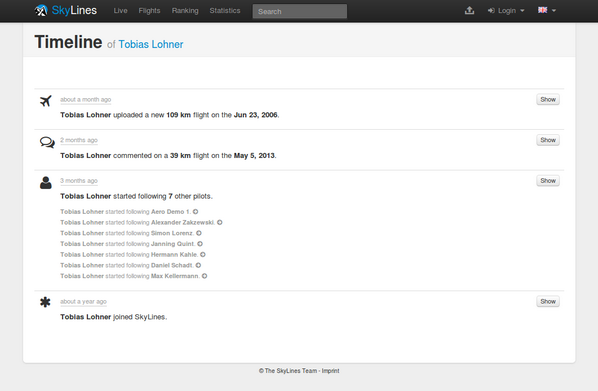Open the upload flight icon
The width and height of the screenshot is (598, 391).
[x=469, y=10]
